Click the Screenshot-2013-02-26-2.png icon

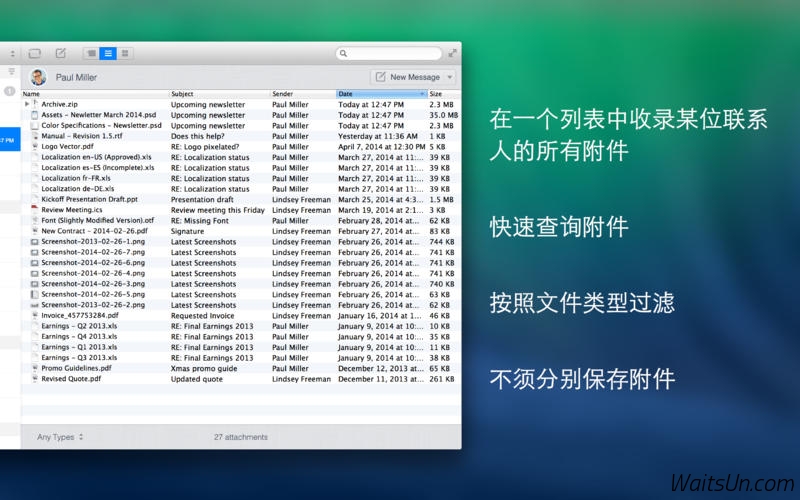[35, 305]
